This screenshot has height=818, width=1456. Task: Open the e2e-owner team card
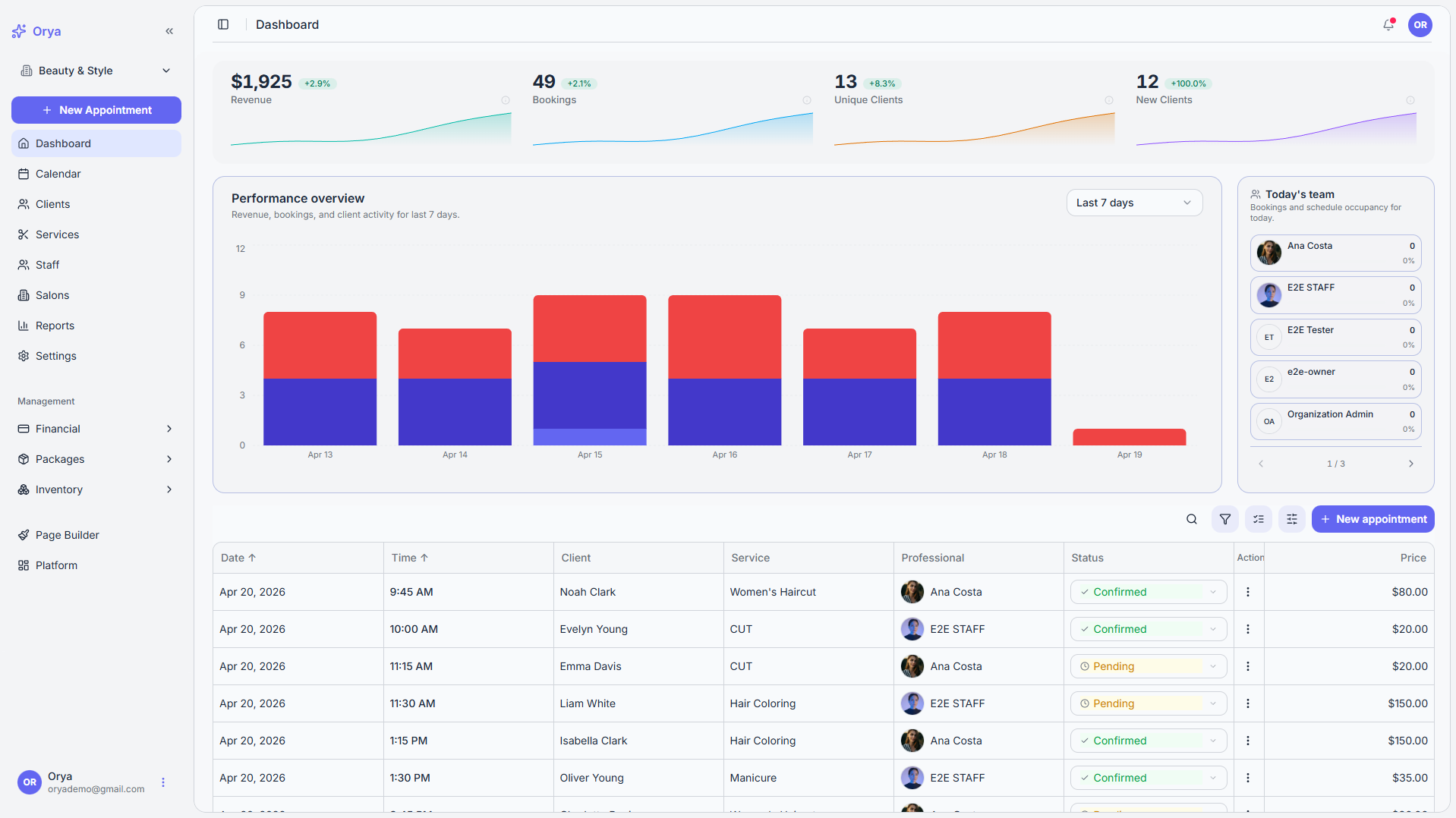coord(1335,379)
